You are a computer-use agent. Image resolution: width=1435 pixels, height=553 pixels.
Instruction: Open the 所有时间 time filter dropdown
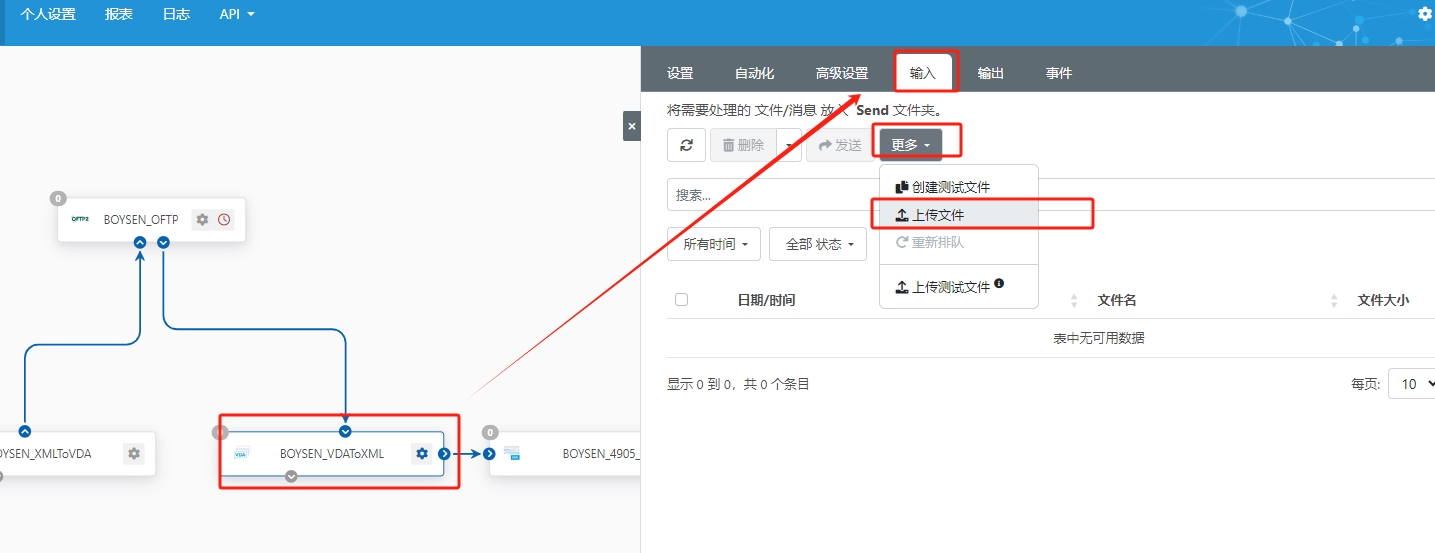tap(714, 244)
